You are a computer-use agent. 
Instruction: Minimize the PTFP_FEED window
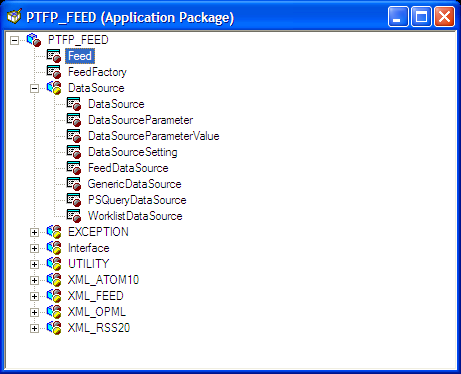pyautogui.click(x=398, y=16)
